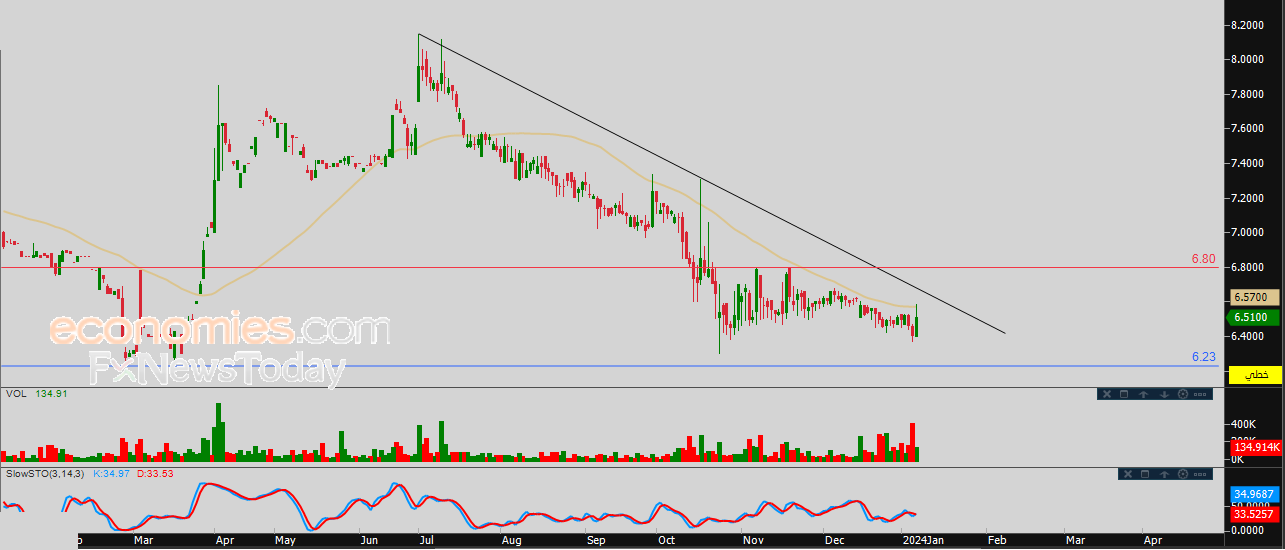Image resolution: width=1285 pixels, height=550 pixels.
Task: Close the VOL indicator panel
Action: pyautogui.click(x=1107, y=394)
